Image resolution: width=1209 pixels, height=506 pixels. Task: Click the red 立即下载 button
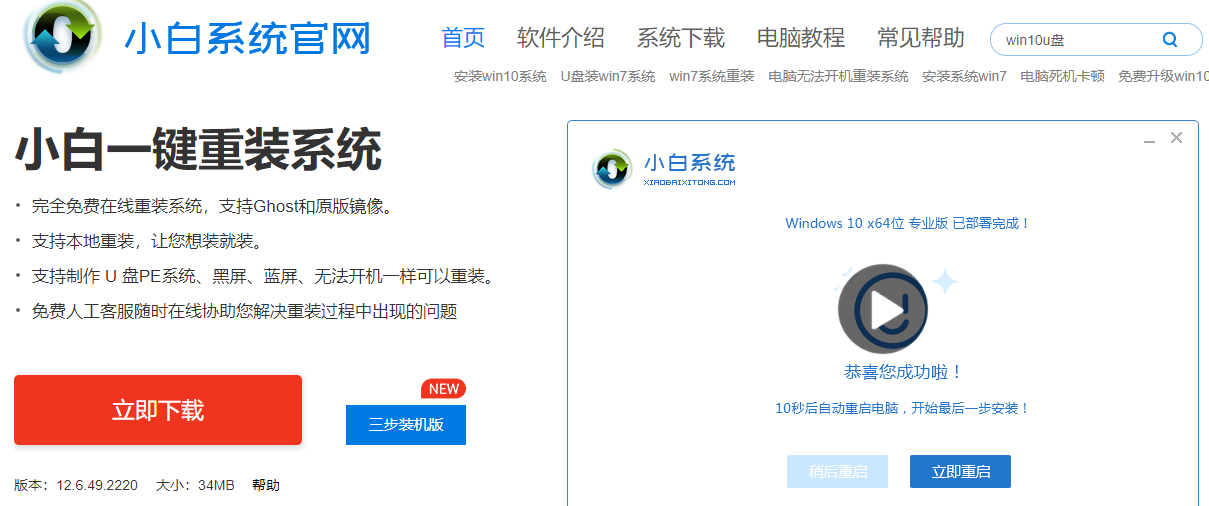coord(158,410)
